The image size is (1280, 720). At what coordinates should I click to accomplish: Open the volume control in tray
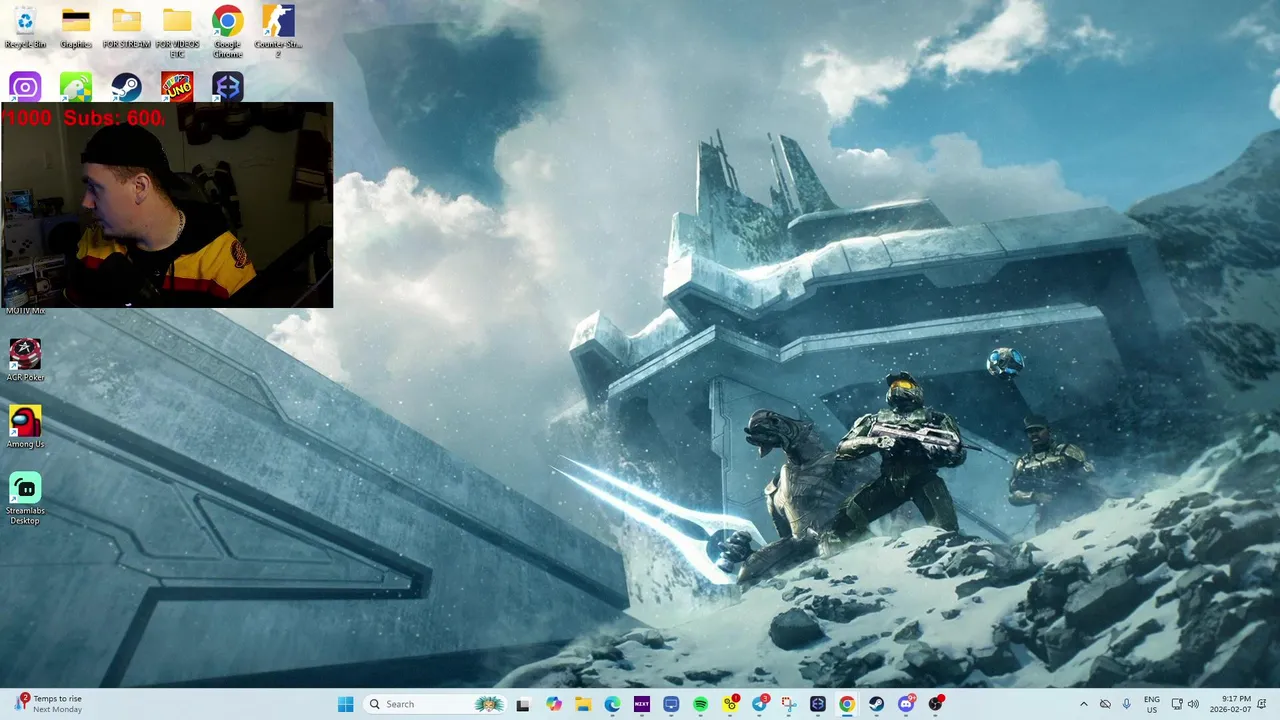click(x=1193, y=704)
